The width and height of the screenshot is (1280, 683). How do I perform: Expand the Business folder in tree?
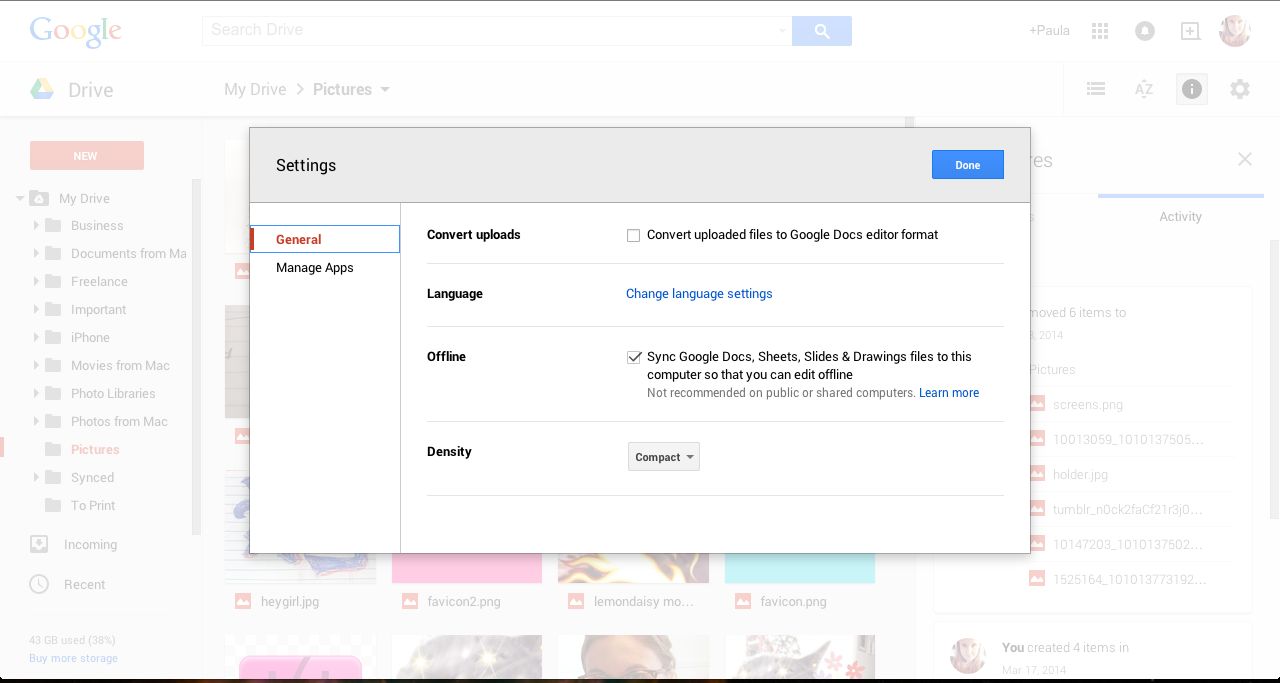37,226
